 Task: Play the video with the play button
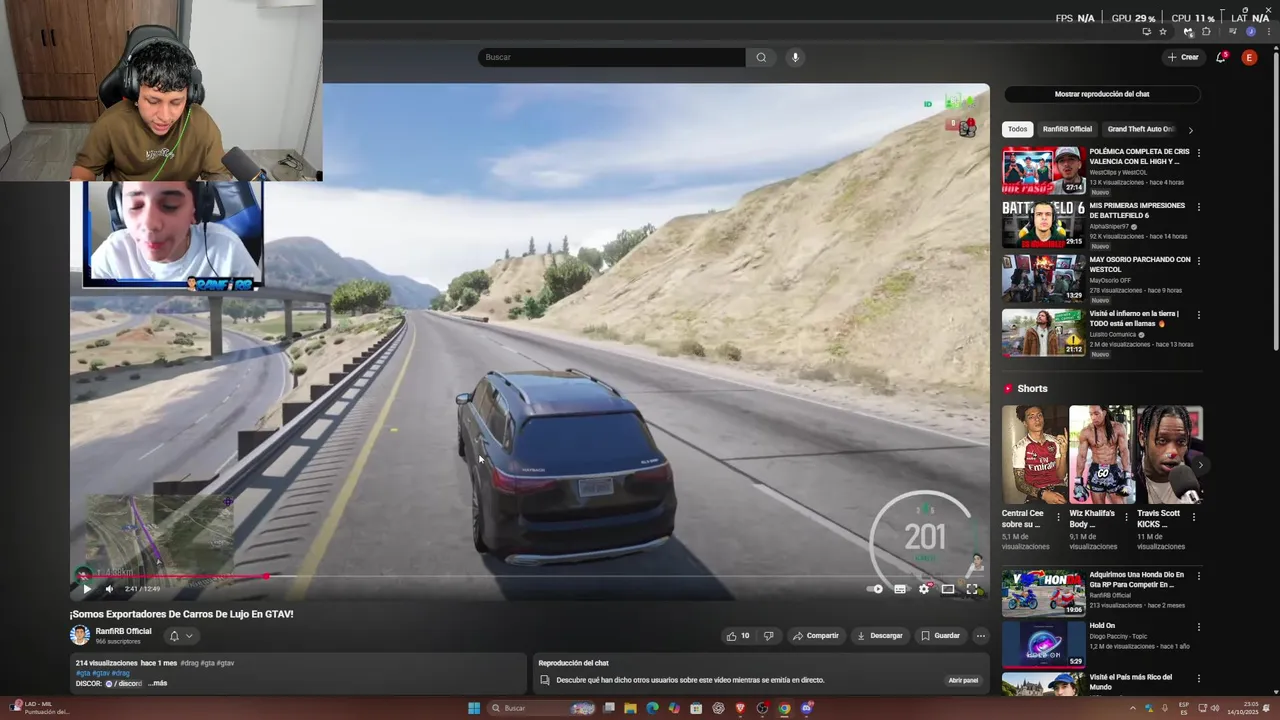87,589
